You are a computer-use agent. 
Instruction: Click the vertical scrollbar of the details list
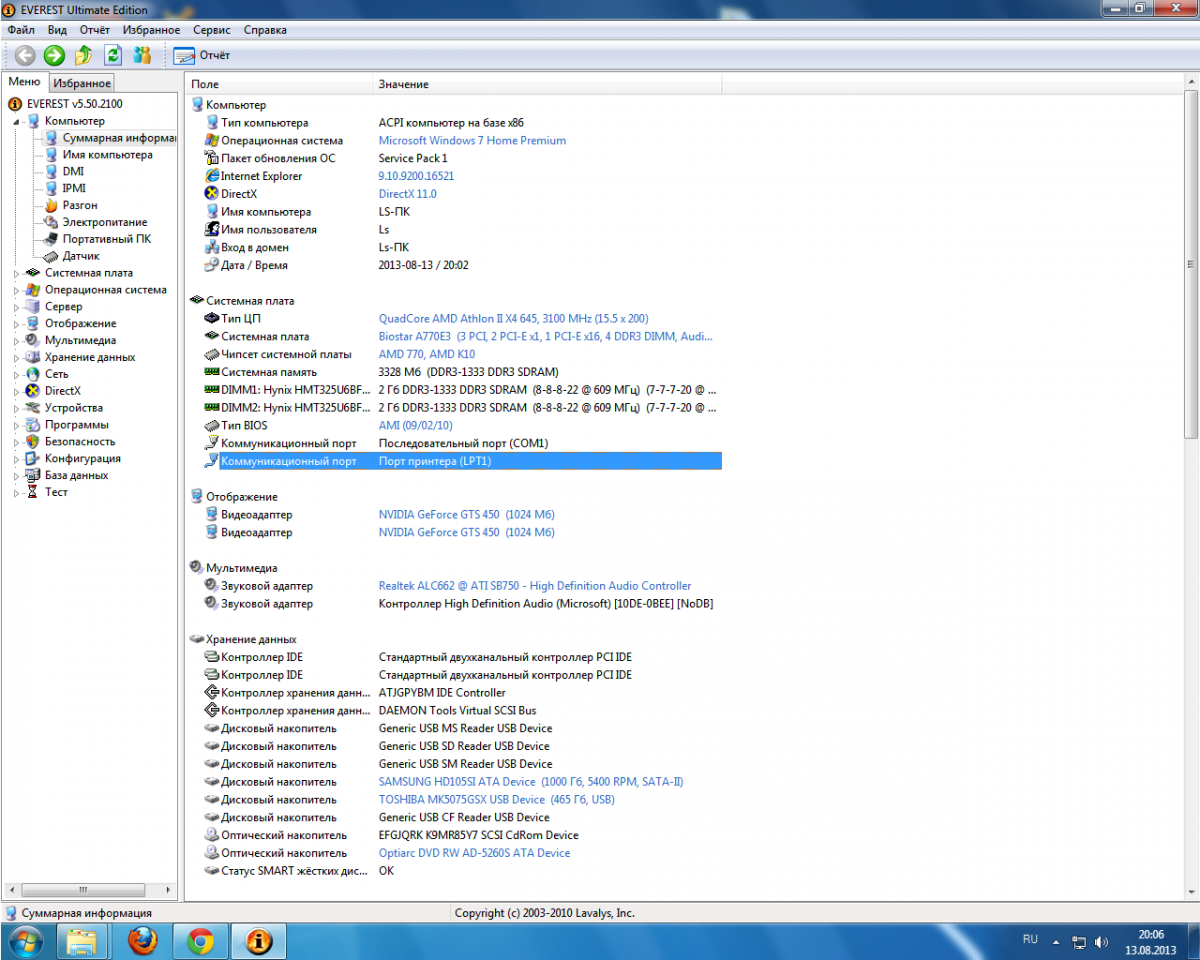tap(1190, 264)
